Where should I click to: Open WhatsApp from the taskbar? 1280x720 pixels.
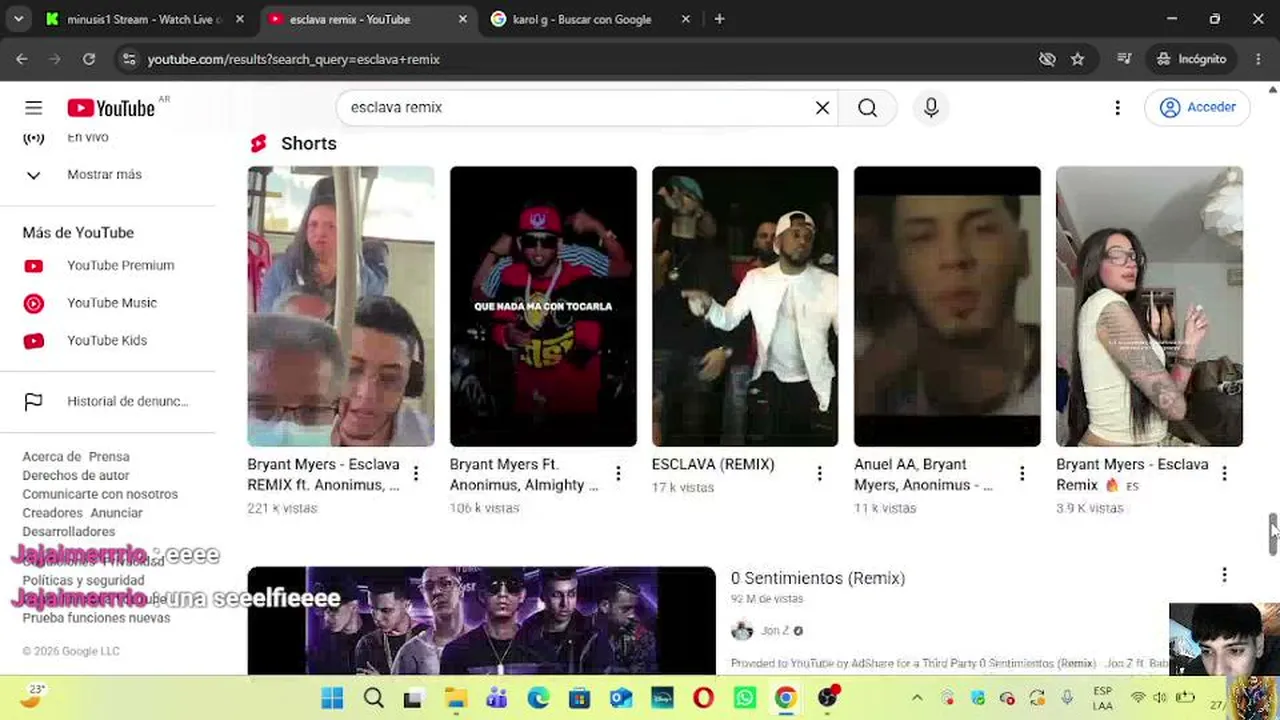click(744, 698)
